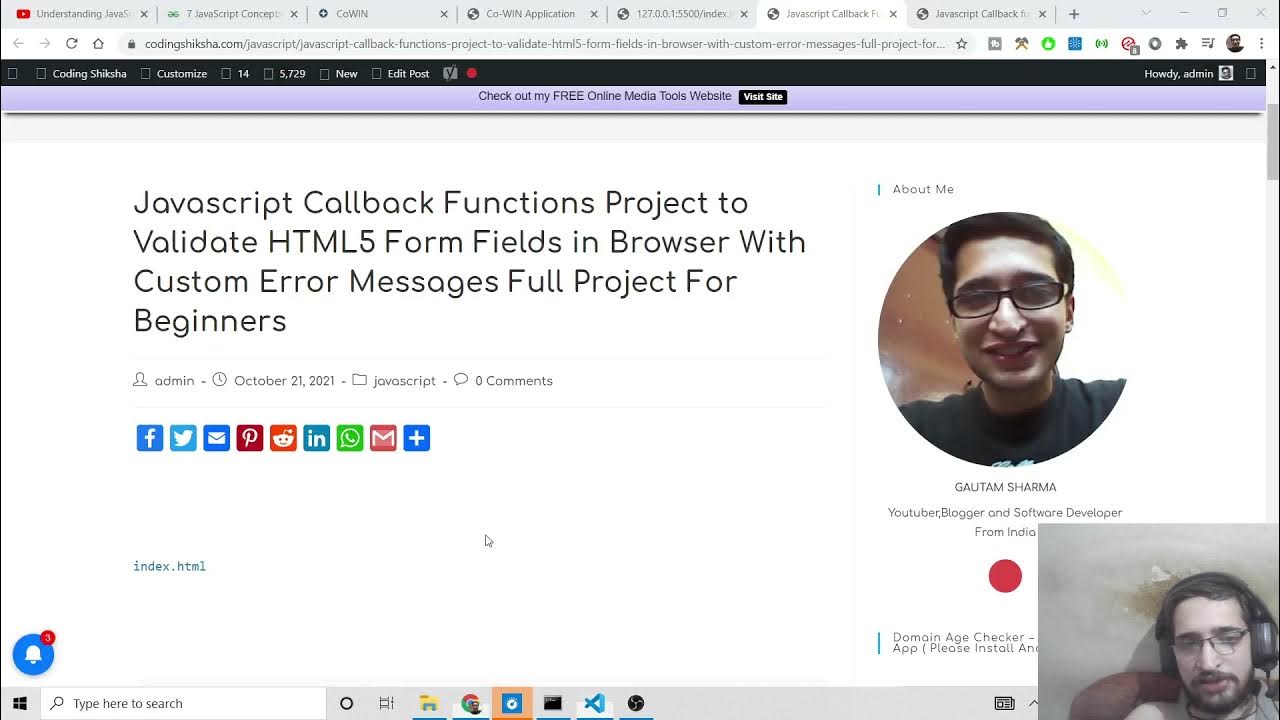This screenshot has width=1280, height=720.
Task: Pin the post using Pinterest icon
Action: pos(250,438)
